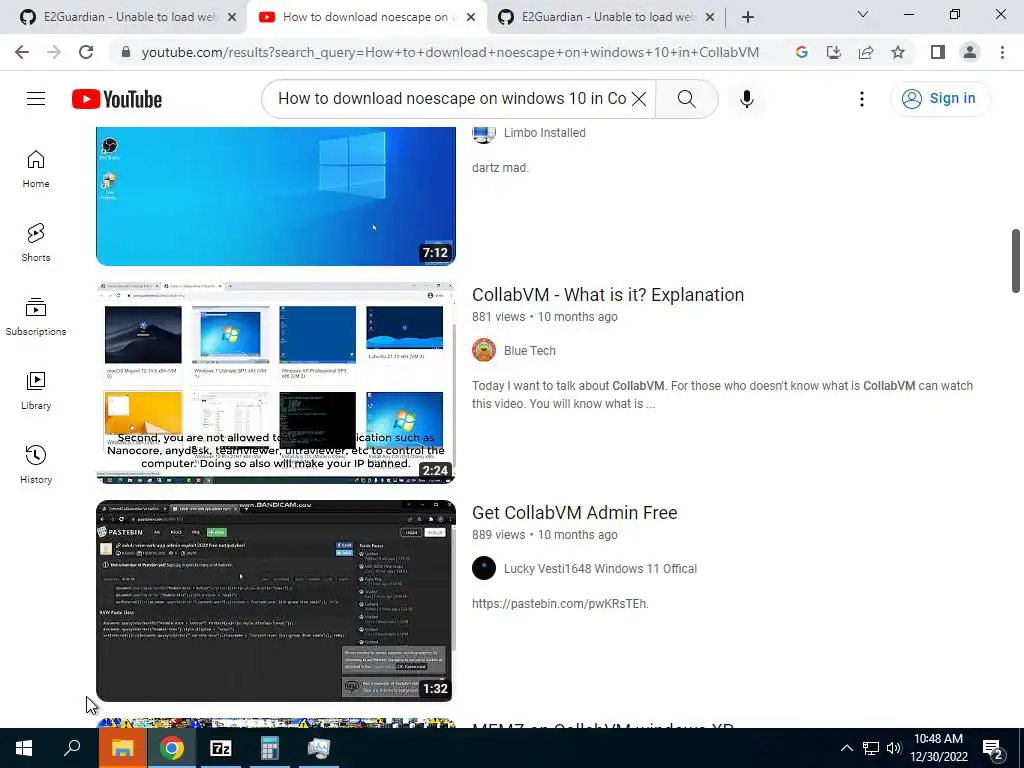Viewport: 1024px width, 768px height.
Task: Open File Explorer from the taskbar
Action: pos(123,748)
